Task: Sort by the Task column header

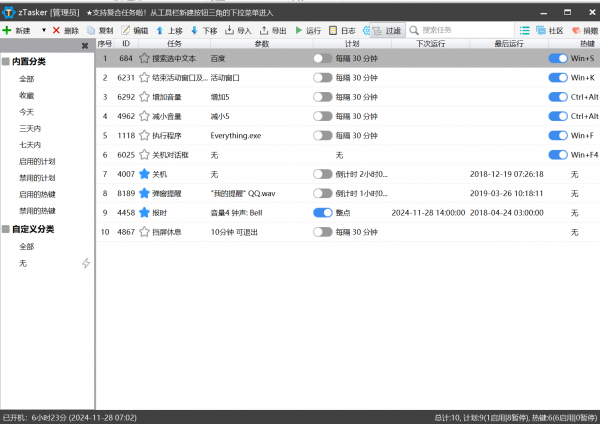Action: (174, 44)
